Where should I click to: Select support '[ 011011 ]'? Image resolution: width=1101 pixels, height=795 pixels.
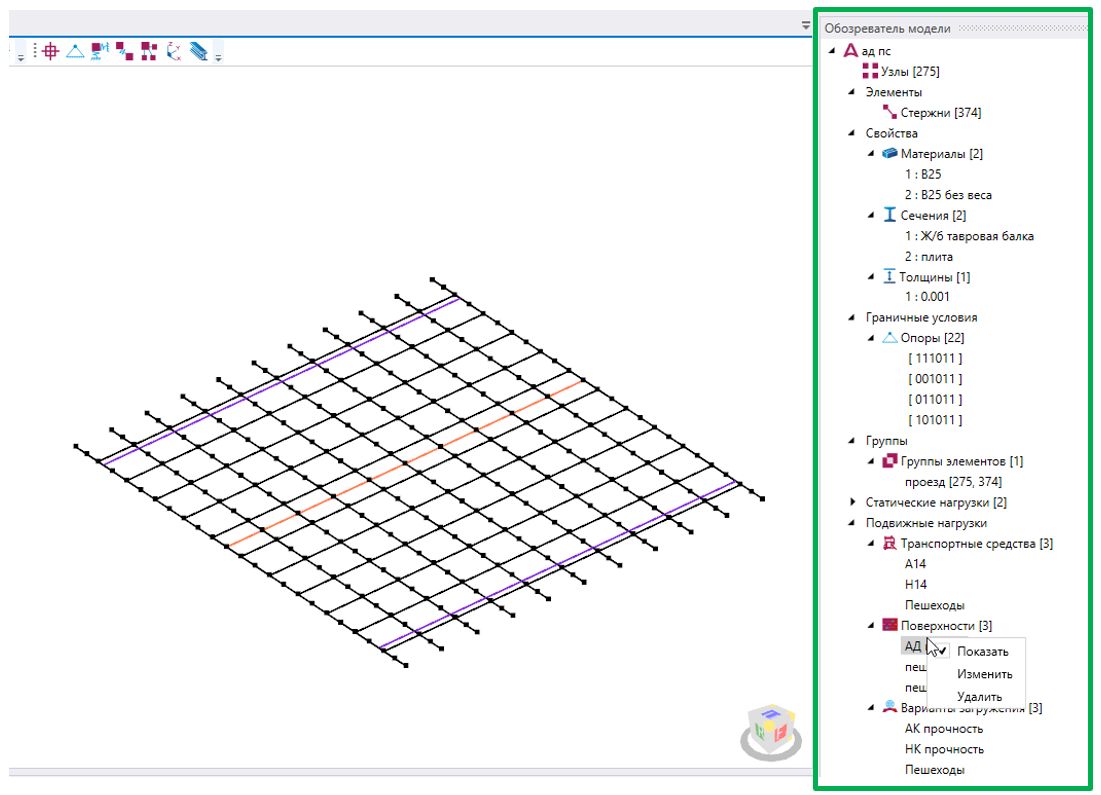click(935, 400)
